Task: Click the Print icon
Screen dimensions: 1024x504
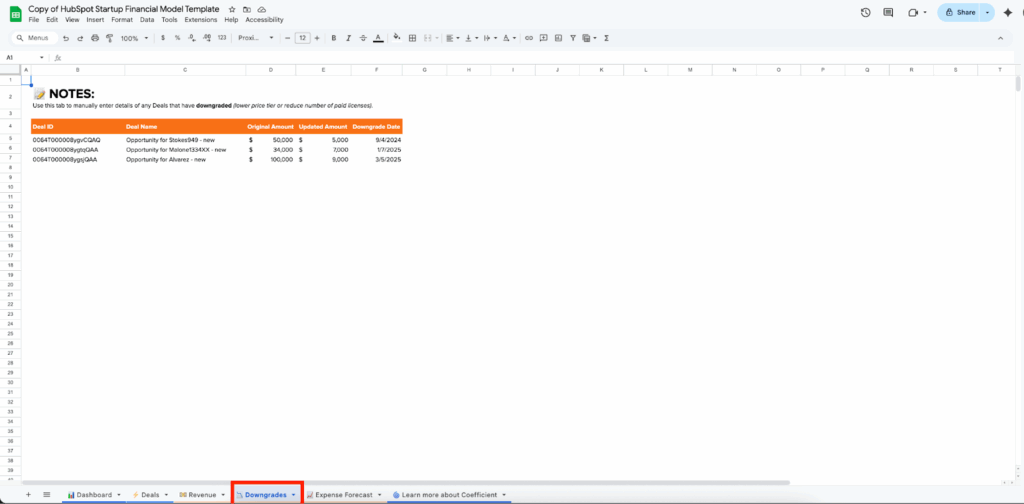Action: coord(95,38)
